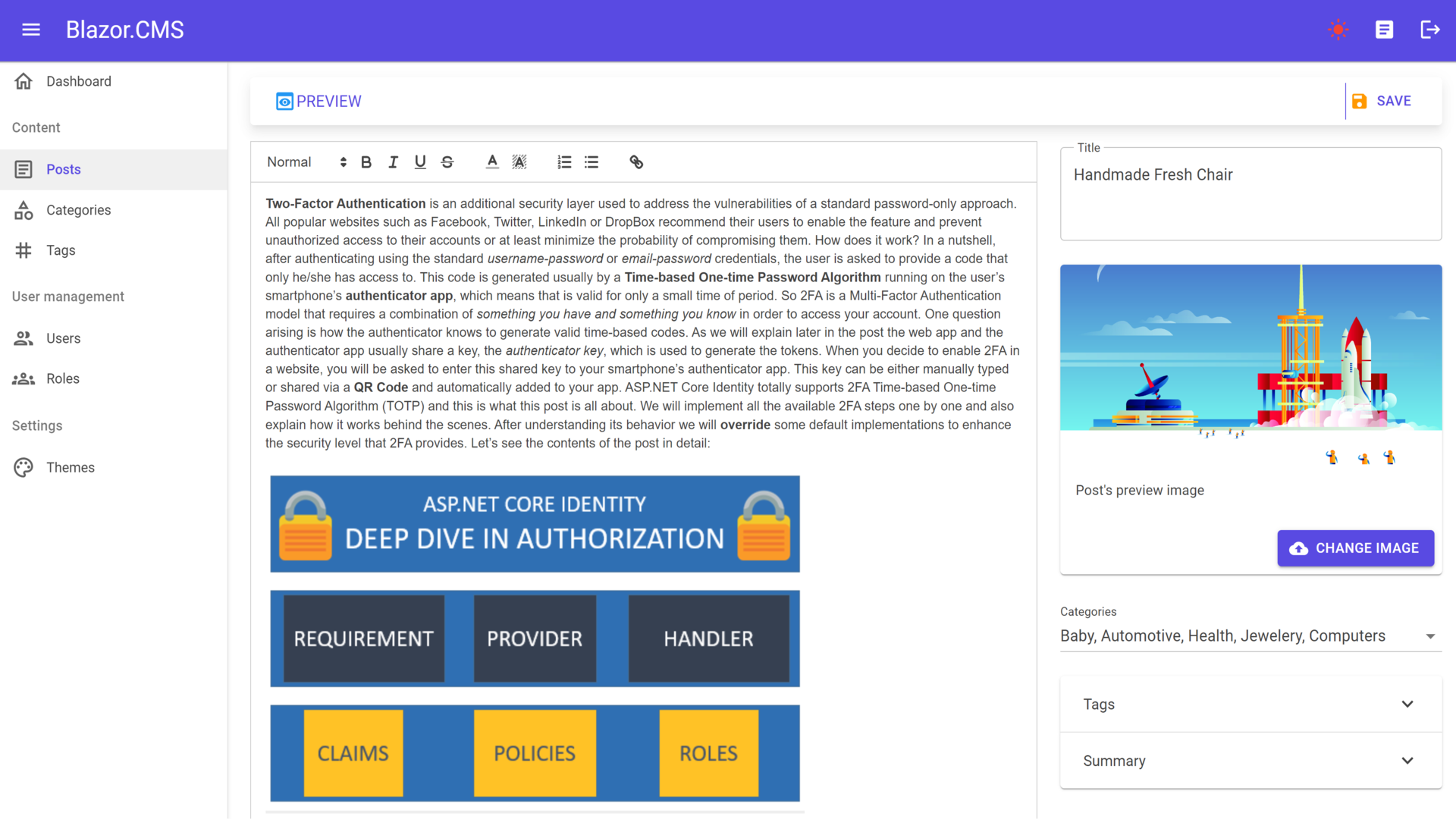Insert an ordered numbered list
The height and width of the screenshot is (819, 1456).
pyautogui.click(x=564, y=162)
